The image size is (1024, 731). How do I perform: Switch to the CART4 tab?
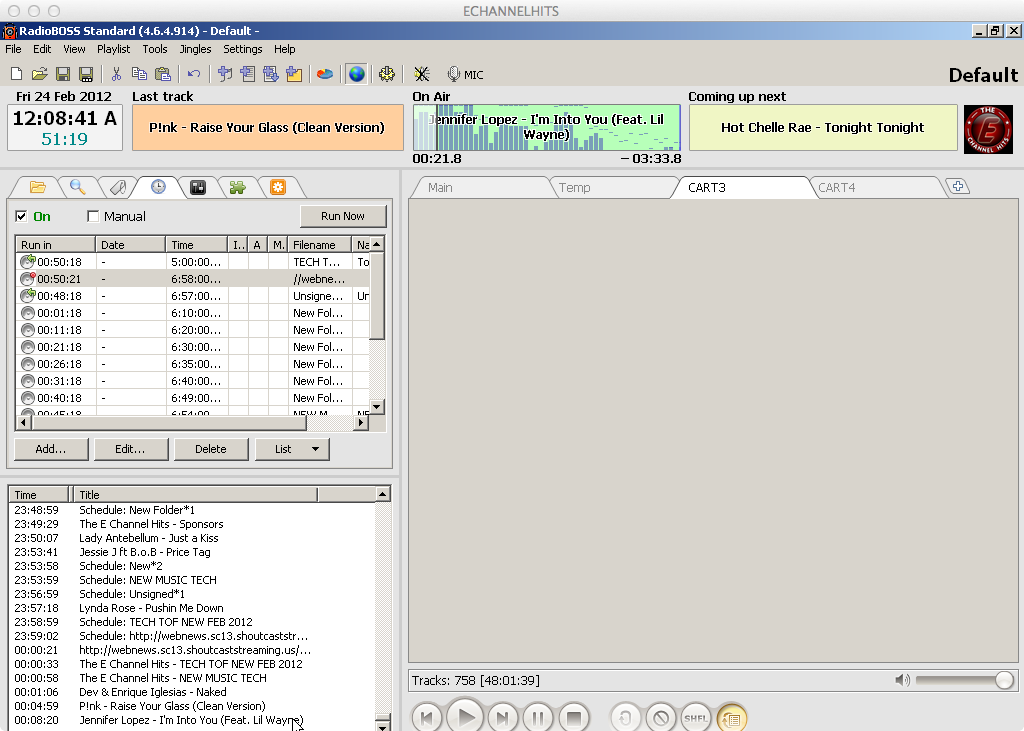(837, 188)
